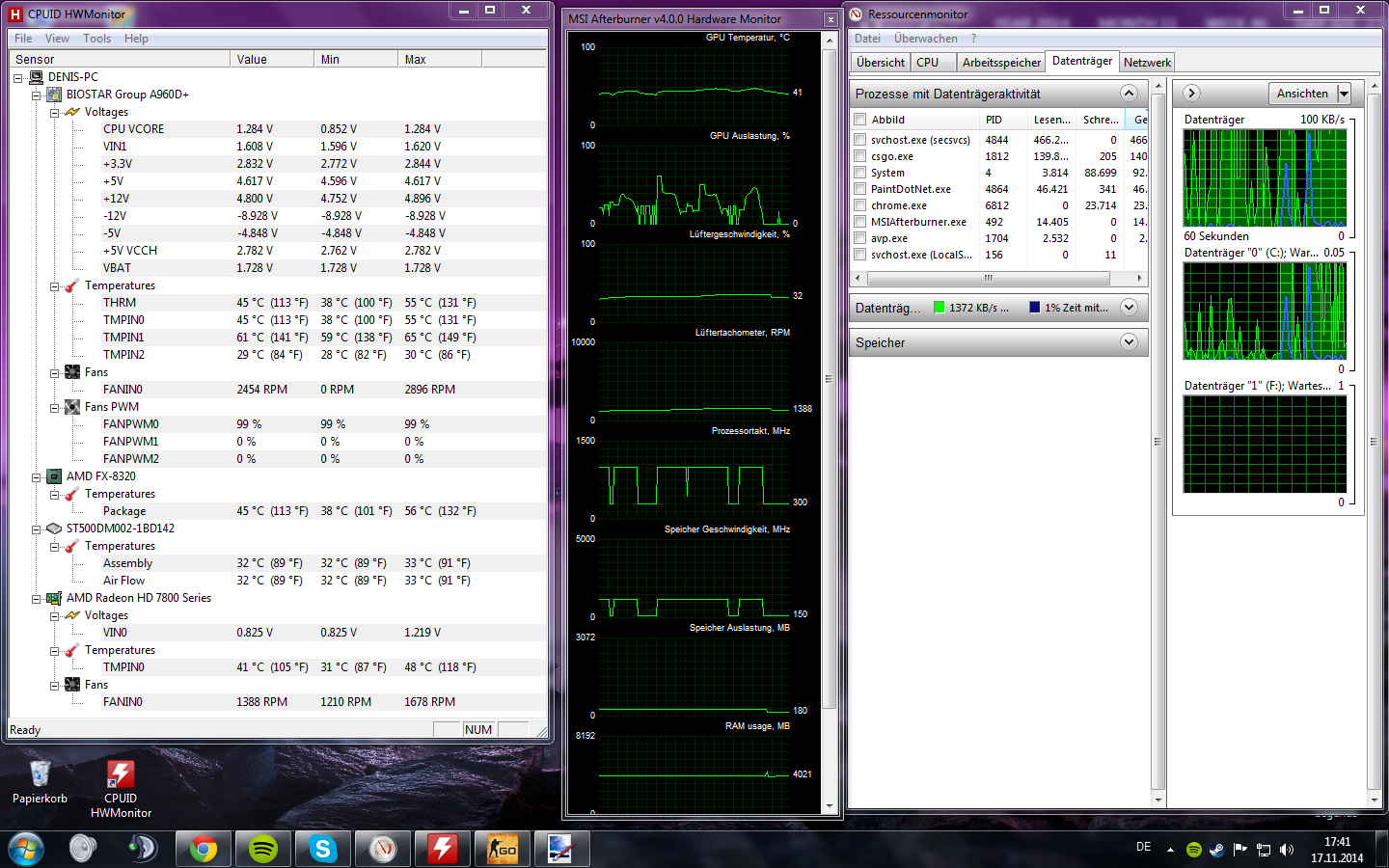Collapse the AMD Radeon HD 7800 Series node

[x=37, y=599]
